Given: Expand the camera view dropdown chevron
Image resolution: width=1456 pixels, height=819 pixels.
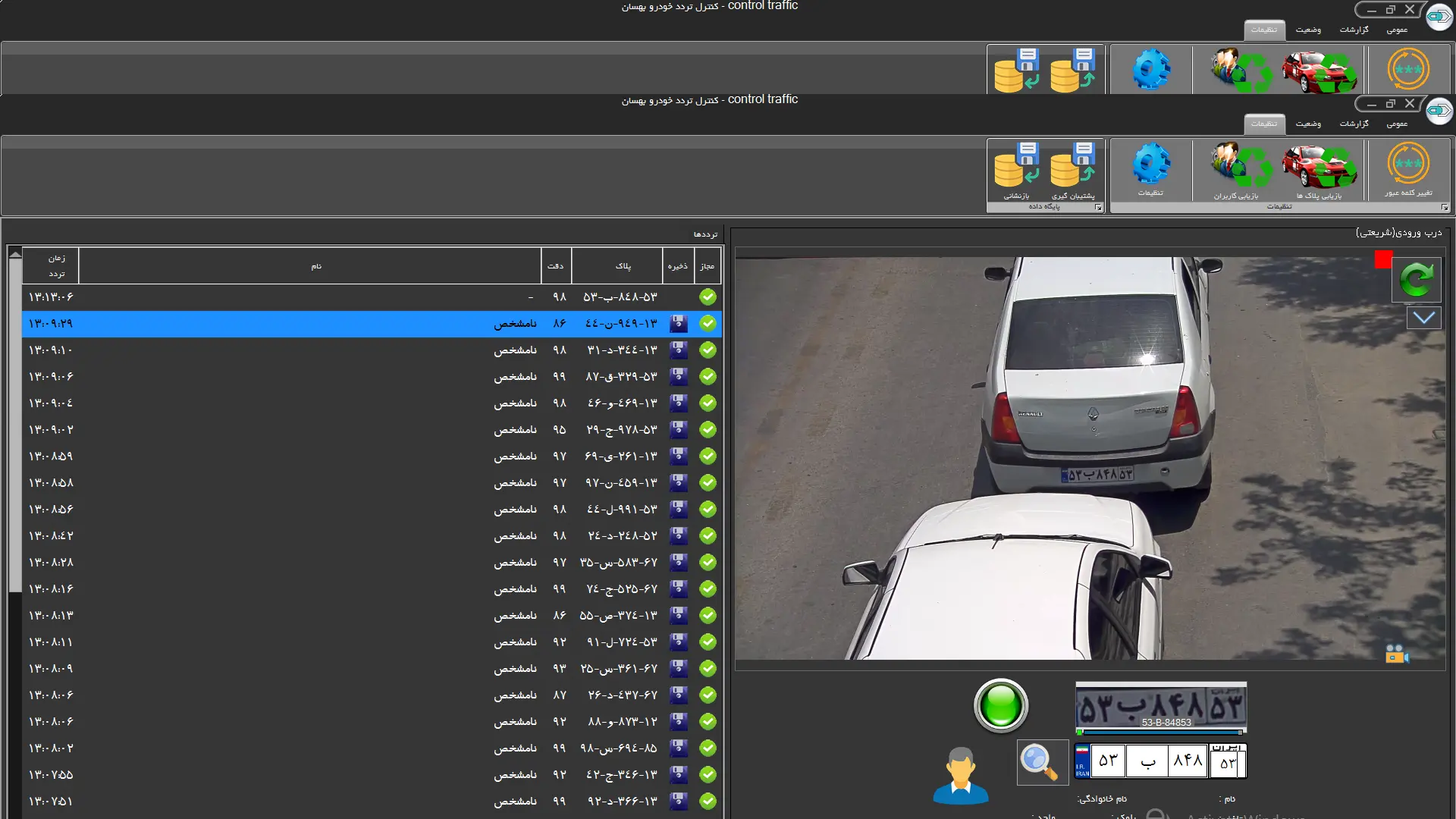Looking at the screenshot, I should [1424, 318].
